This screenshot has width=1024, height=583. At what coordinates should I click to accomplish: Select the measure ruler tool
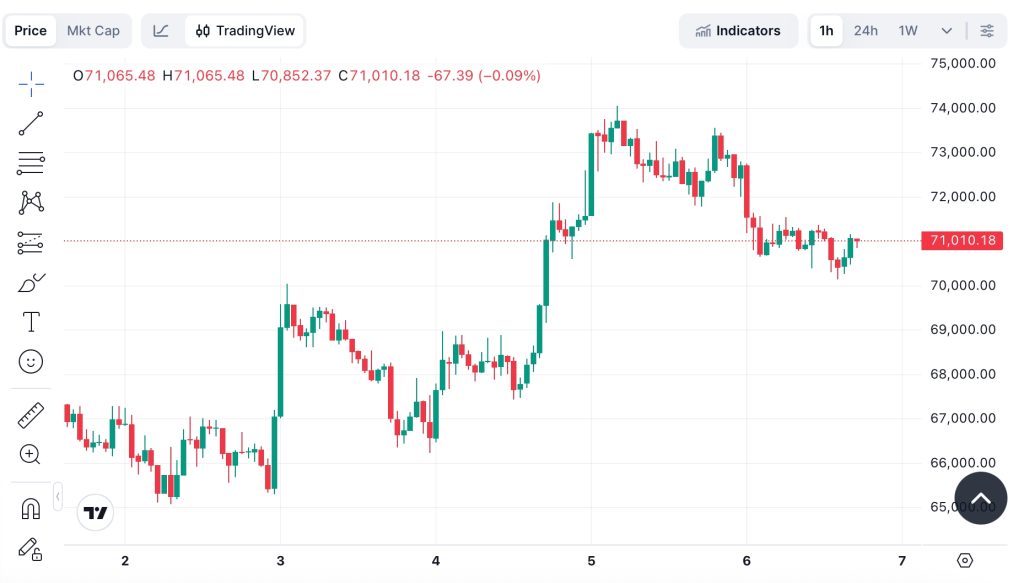pyautogui.click(x=30, y=415)
